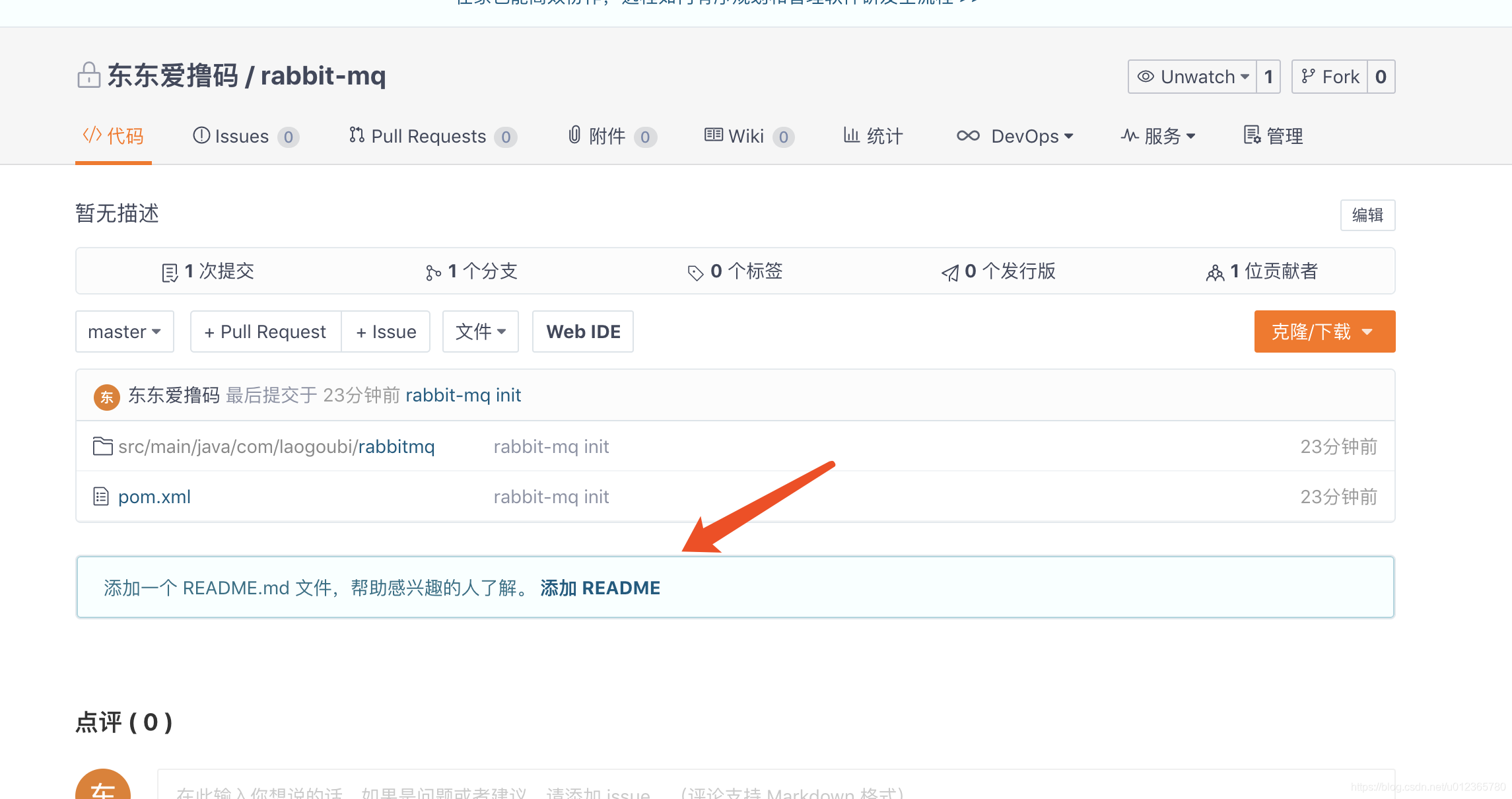Click rabbit-mq init message in src row
Image resolution: width=1512 pixels, height=799 pixels.
coord(551,446)
